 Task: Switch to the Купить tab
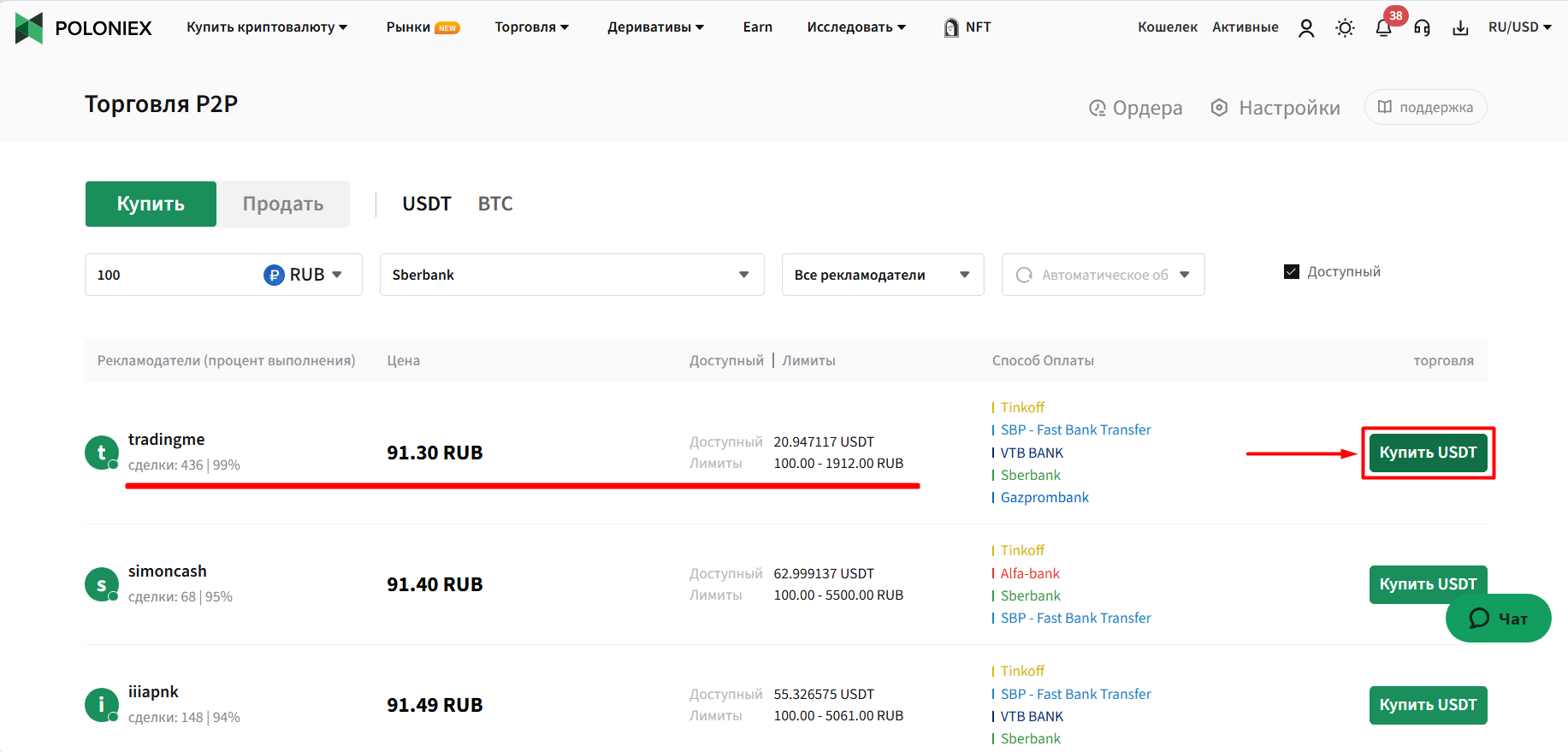pos(151,204)
